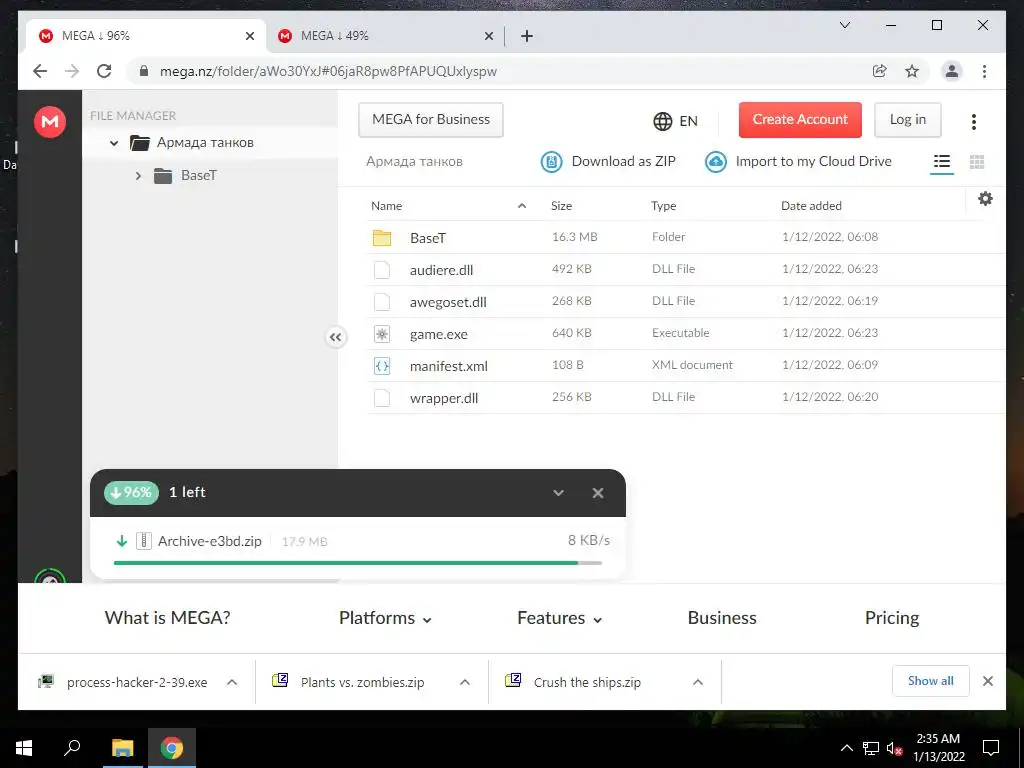Open Chrome's three-dot menu
Image resolution: width=1024 pixels, height=768 pixels.
click(984, 71)
